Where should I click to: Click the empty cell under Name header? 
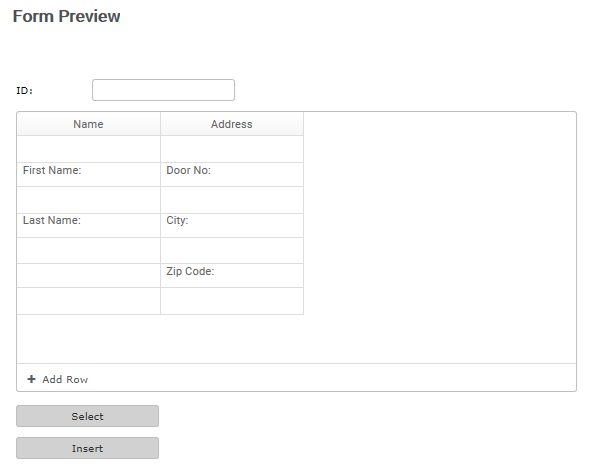click(89, 149)
